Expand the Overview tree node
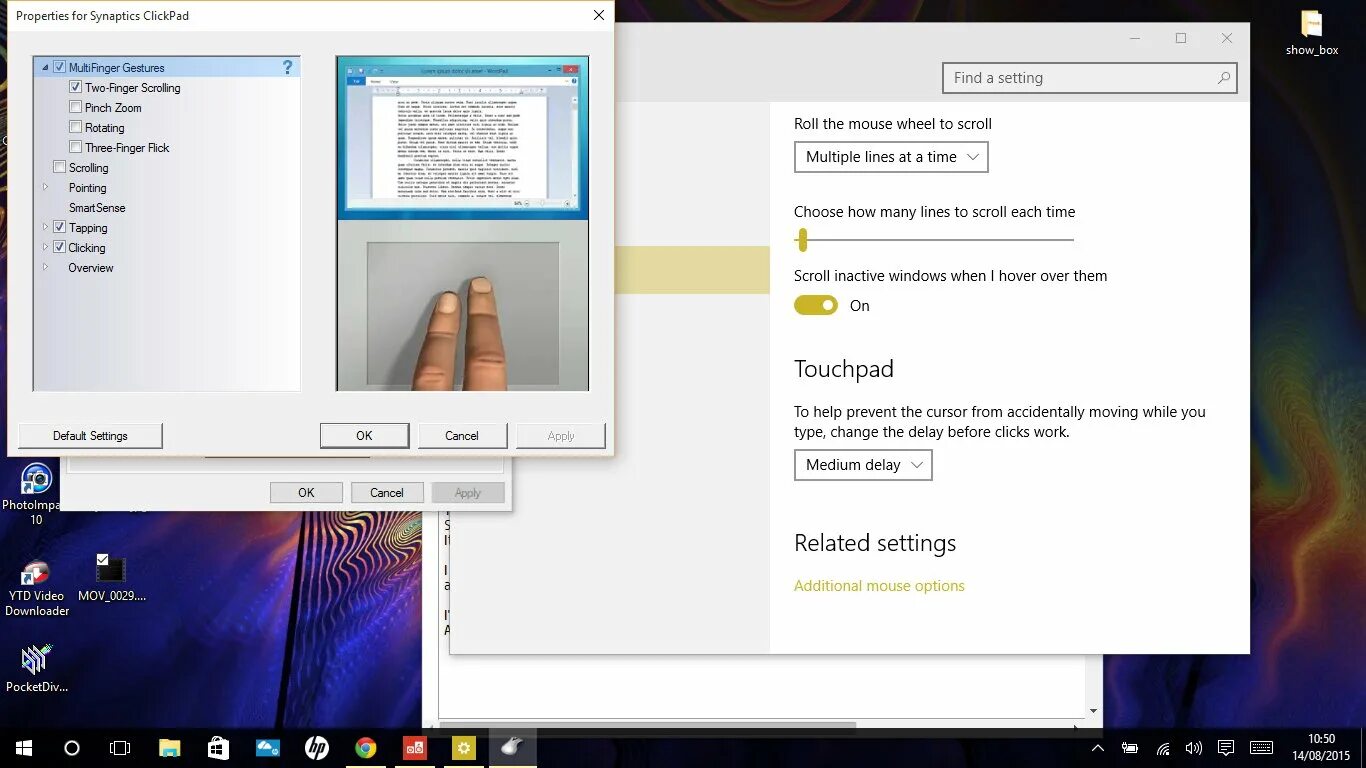 click(45, 267)
